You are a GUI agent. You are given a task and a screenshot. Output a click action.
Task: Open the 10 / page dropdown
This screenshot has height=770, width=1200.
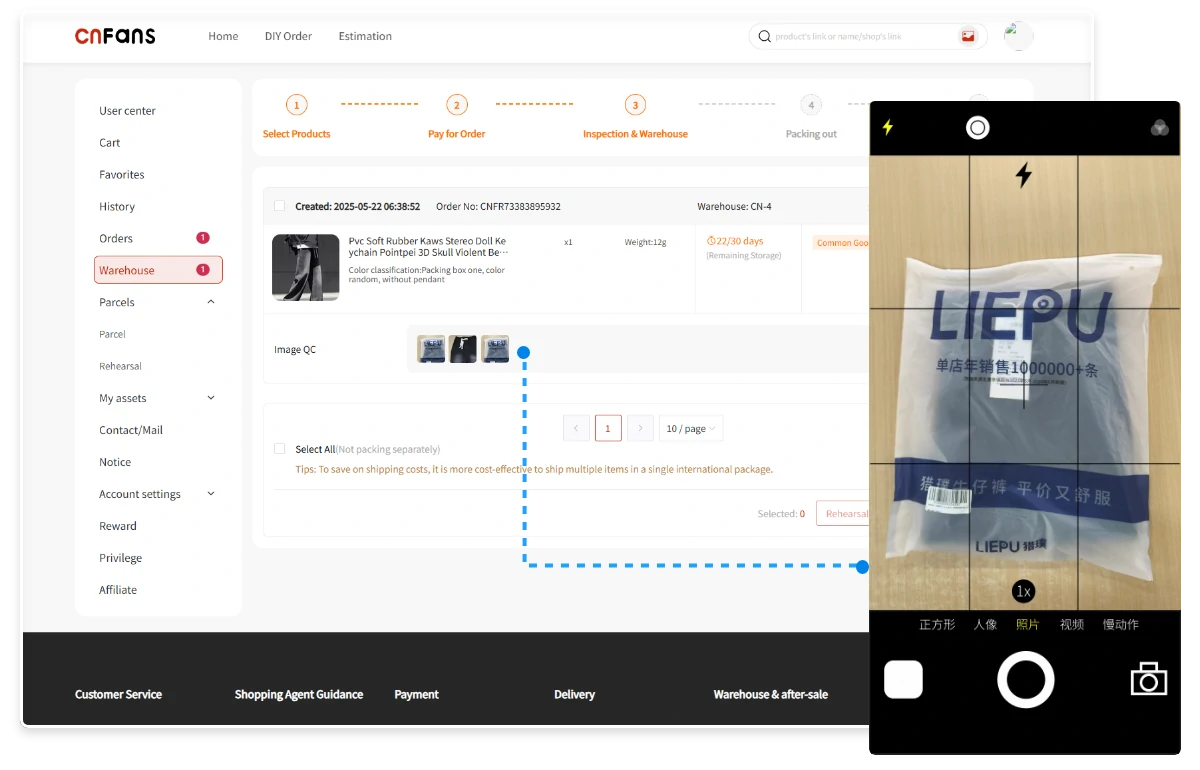691,428
